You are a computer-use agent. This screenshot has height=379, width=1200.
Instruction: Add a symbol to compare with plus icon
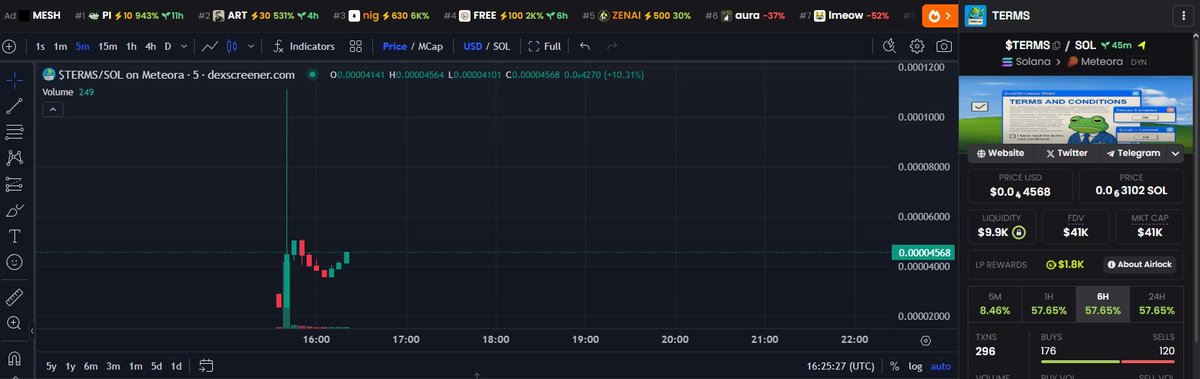[9, 46]
